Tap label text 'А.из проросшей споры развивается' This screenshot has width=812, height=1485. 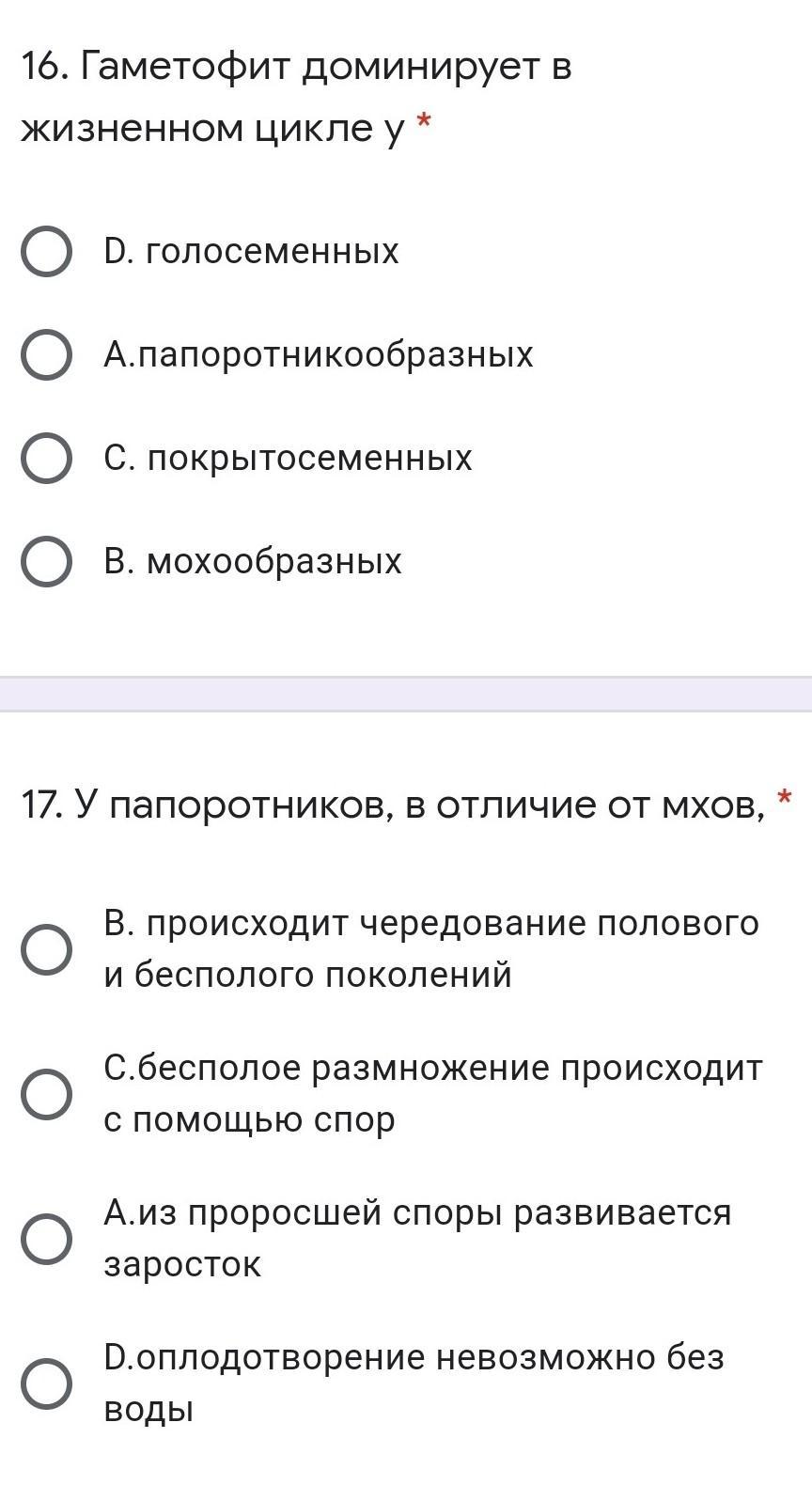[x=417, y=1213]
